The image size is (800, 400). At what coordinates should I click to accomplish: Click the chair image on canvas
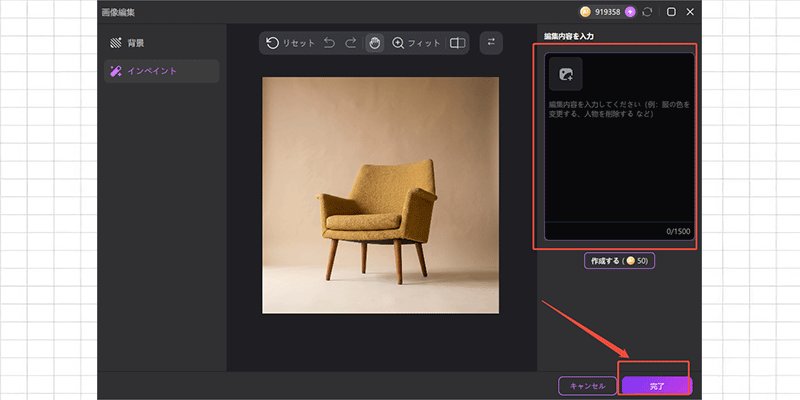[381, 195]
